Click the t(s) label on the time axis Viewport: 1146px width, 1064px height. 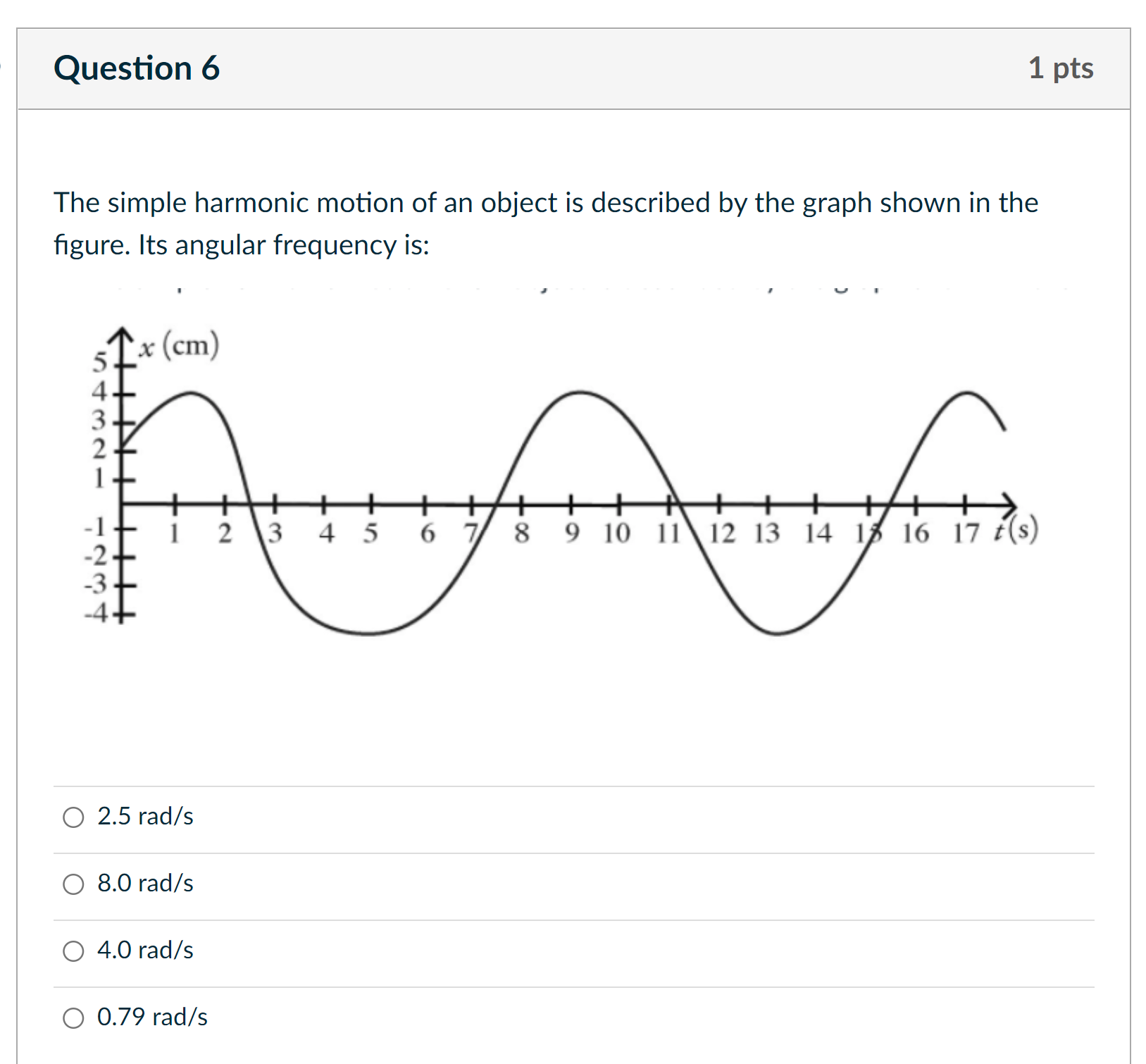pyautogui.click(x=1014, y=530)
